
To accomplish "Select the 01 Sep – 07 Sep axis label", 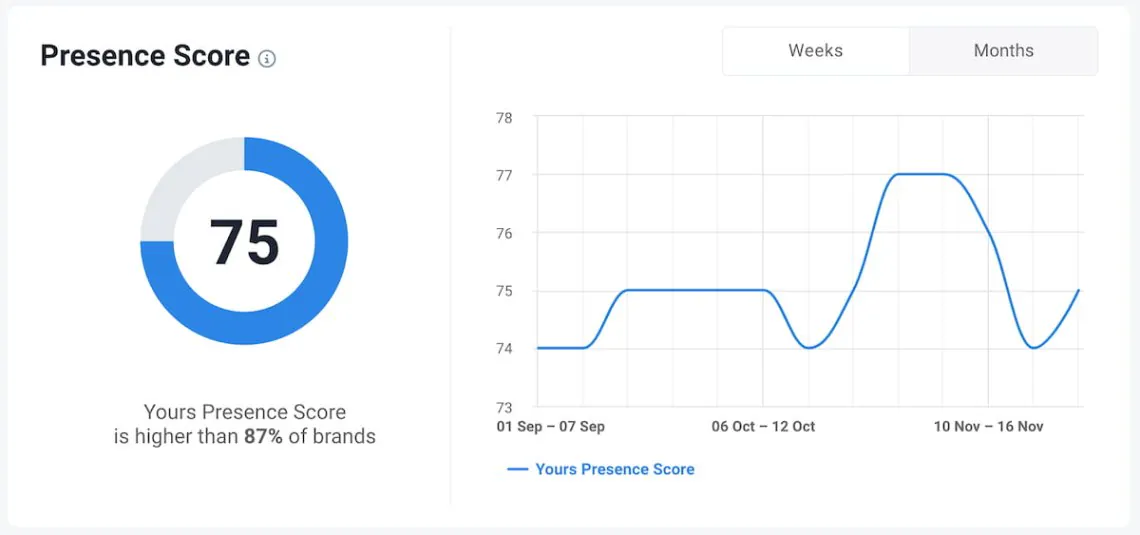I will (550, 427).
